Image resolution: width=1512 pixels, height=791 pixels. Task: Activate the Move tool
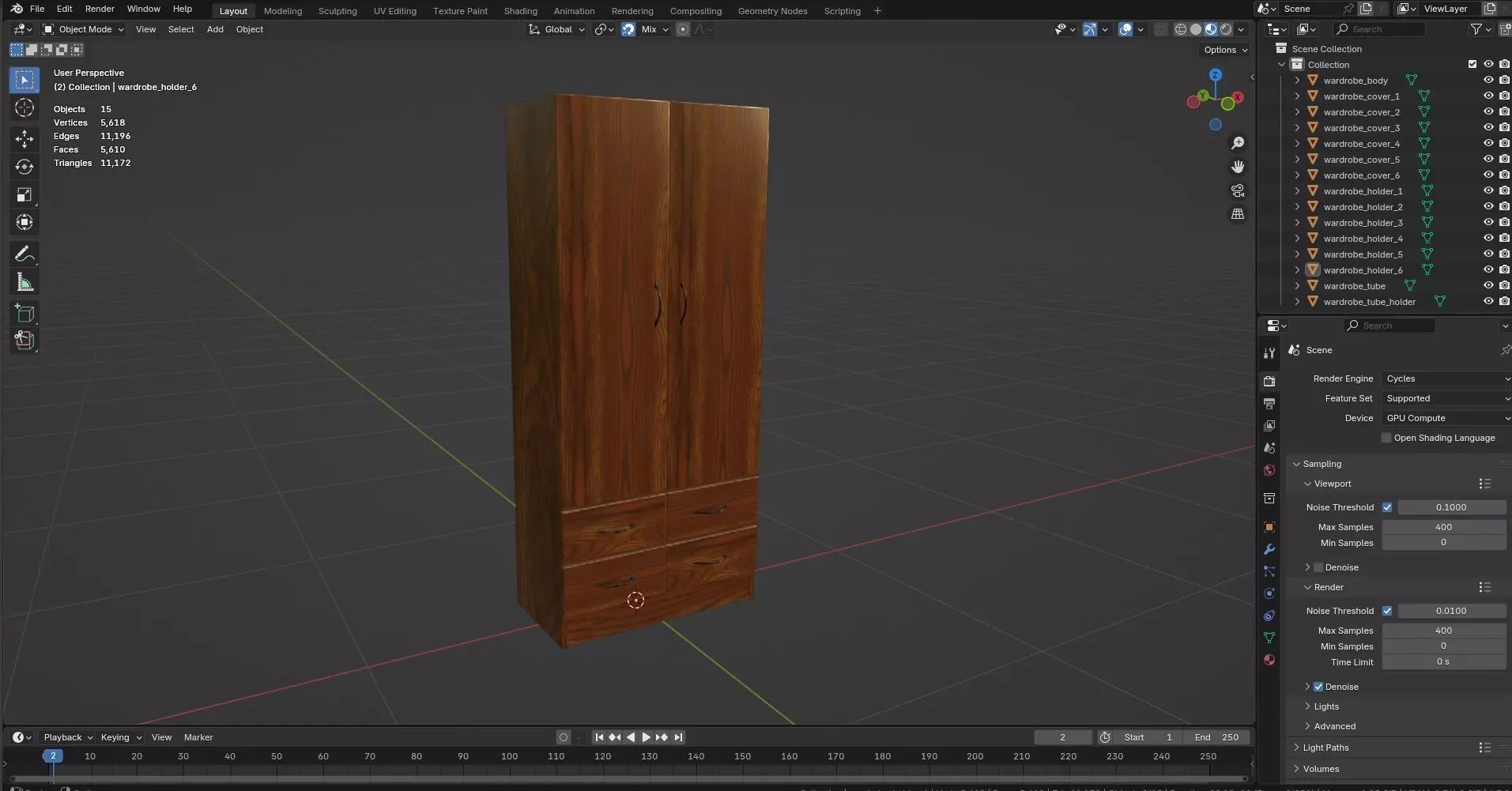(25, 139)
